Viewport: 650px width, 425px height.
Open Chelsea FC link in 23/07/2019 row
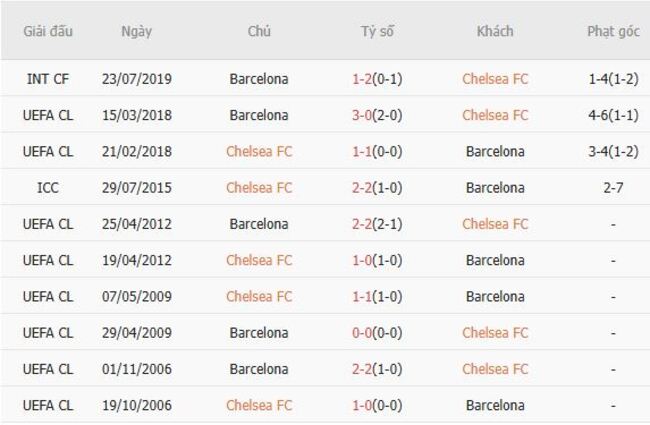tap(495, 79)
